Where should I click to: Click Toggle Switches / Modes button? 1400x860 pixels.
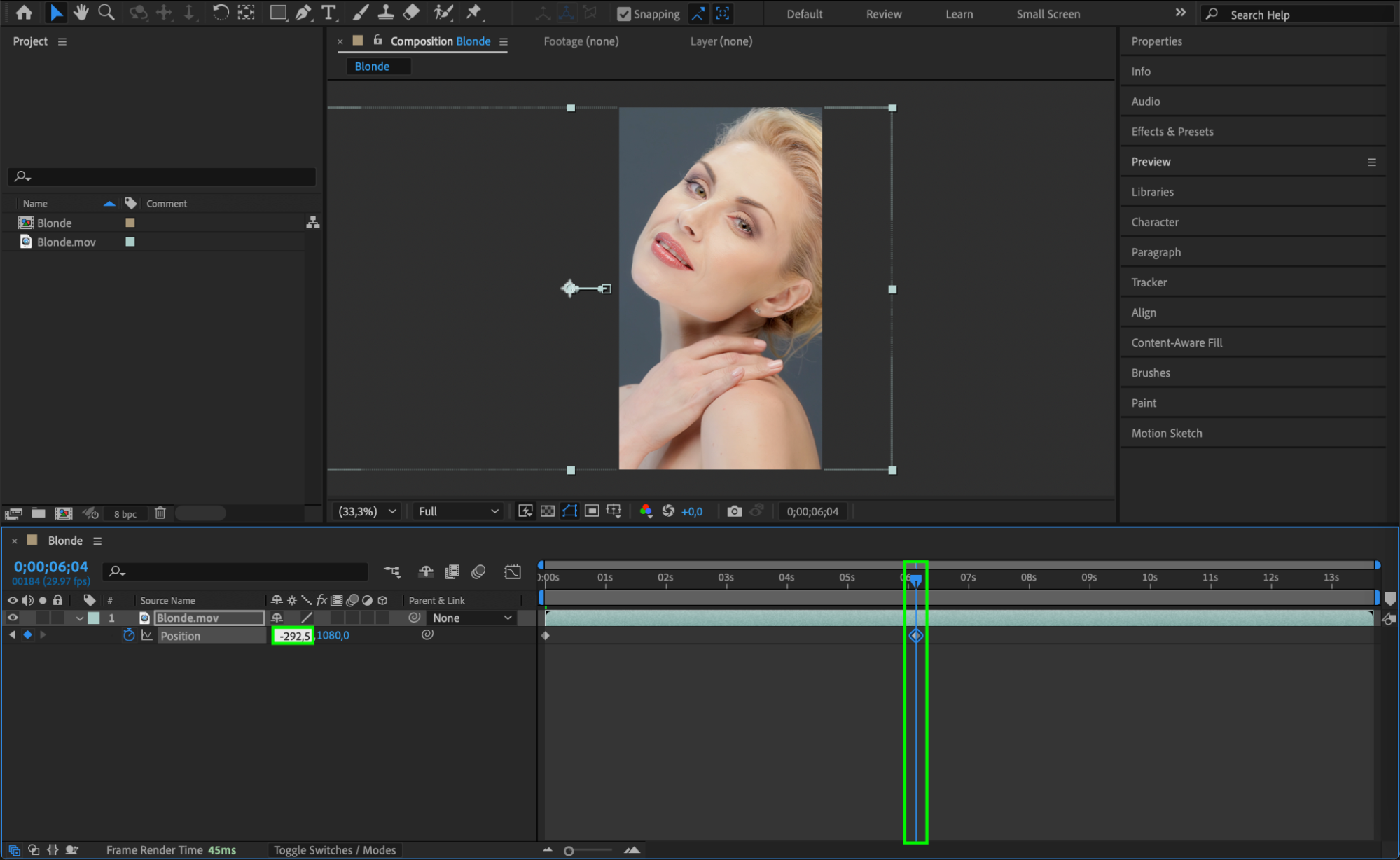click(334, 850)
